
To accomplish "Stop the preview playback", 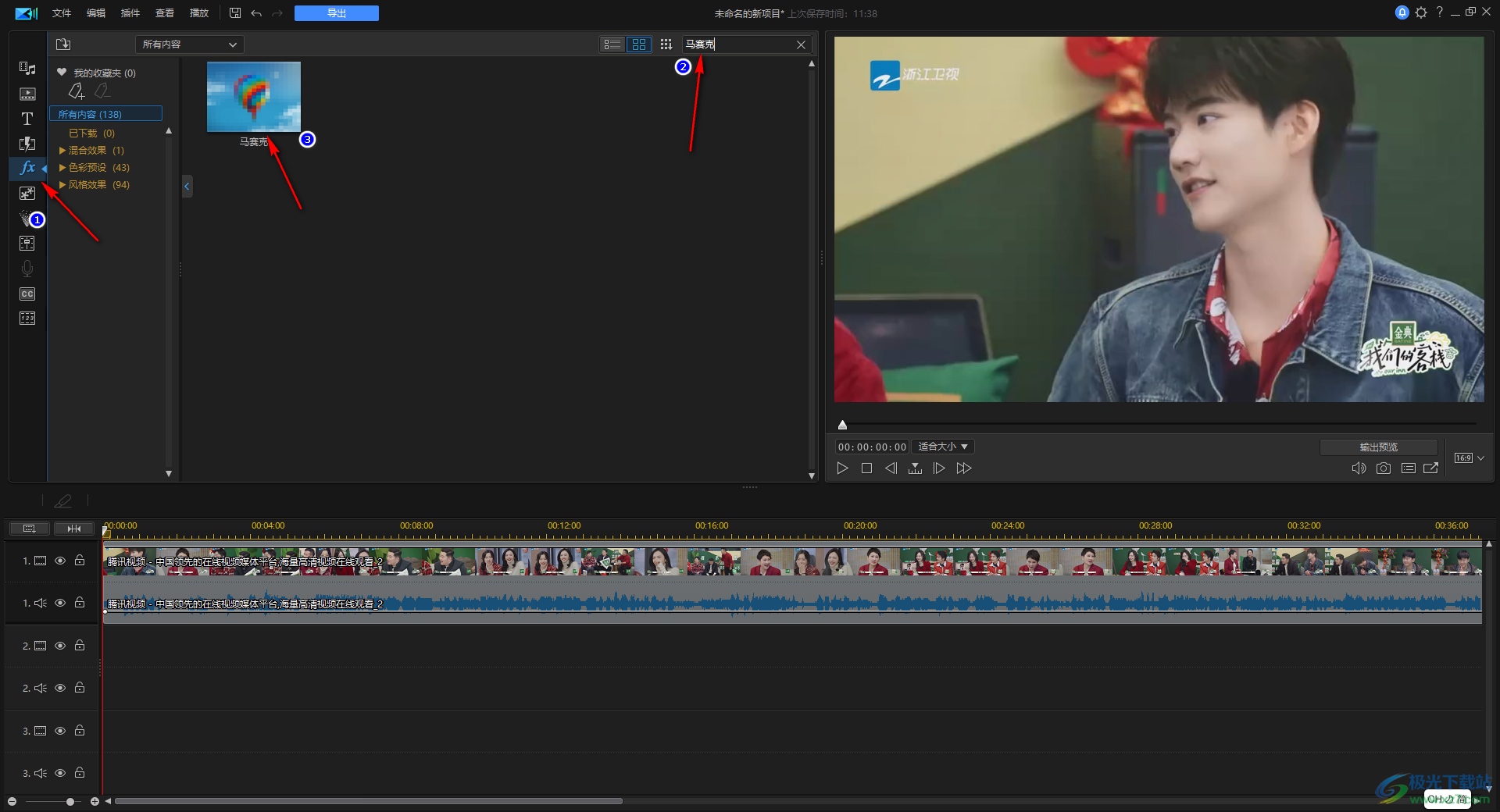I will (x=866, y=468).
